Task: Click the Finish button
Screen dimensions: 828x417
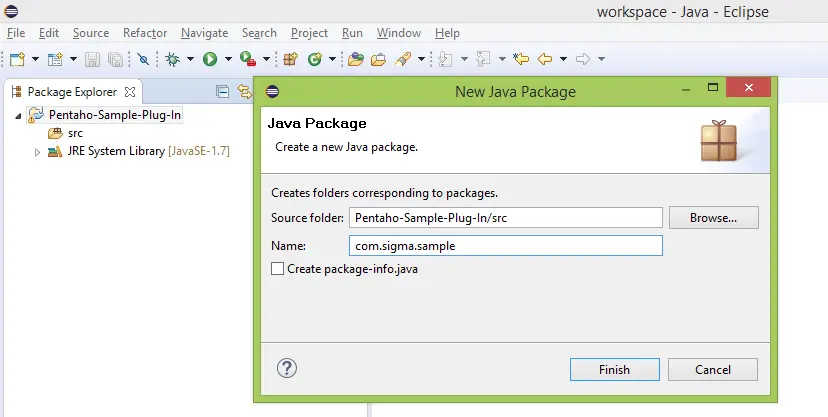Action: (615, 369)
